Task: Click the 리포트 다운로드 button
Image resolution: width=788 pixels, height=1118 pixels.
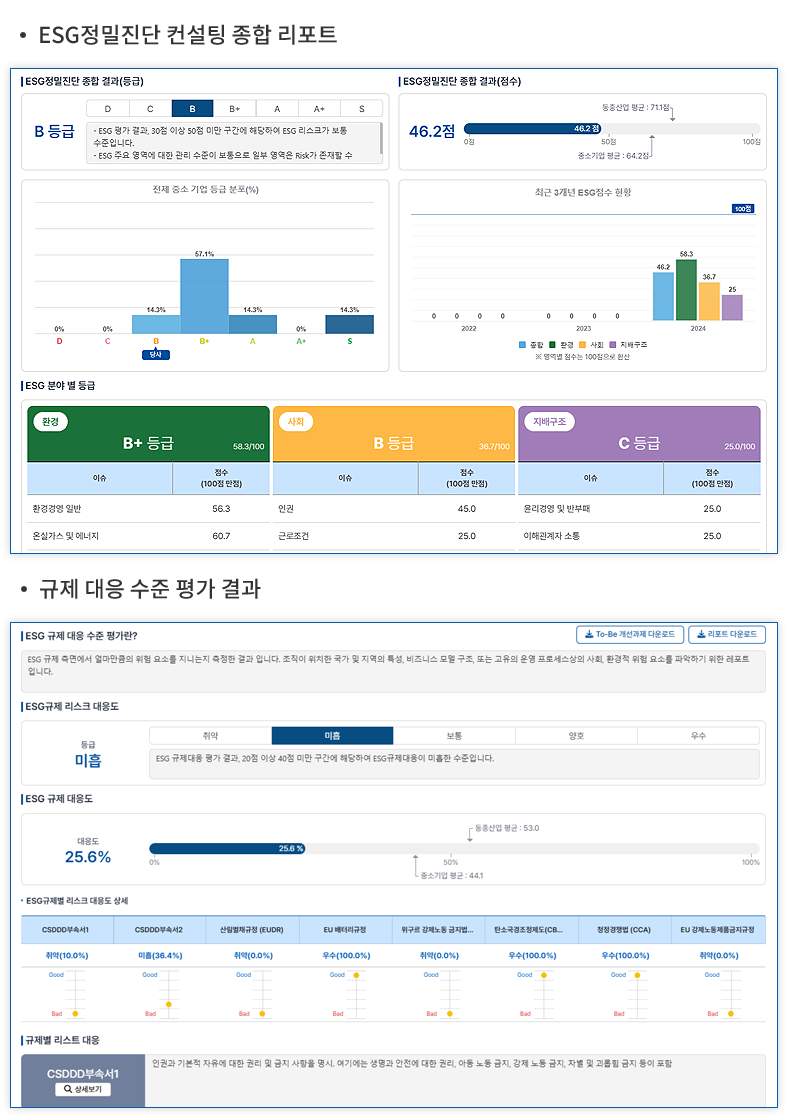Action: pyautogui.click(x=727, y=635)
